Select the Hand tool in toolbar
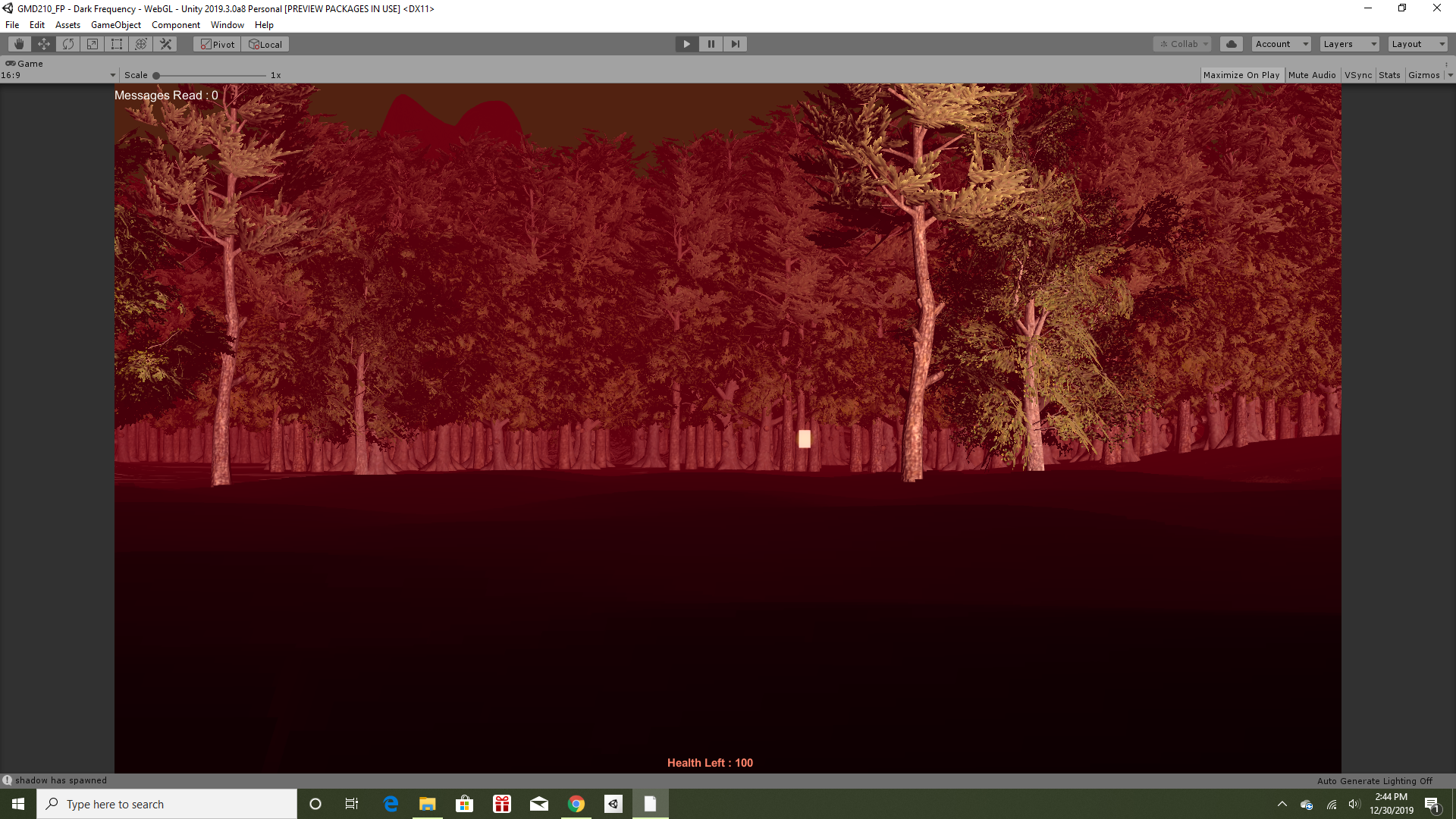 point(19,44)
